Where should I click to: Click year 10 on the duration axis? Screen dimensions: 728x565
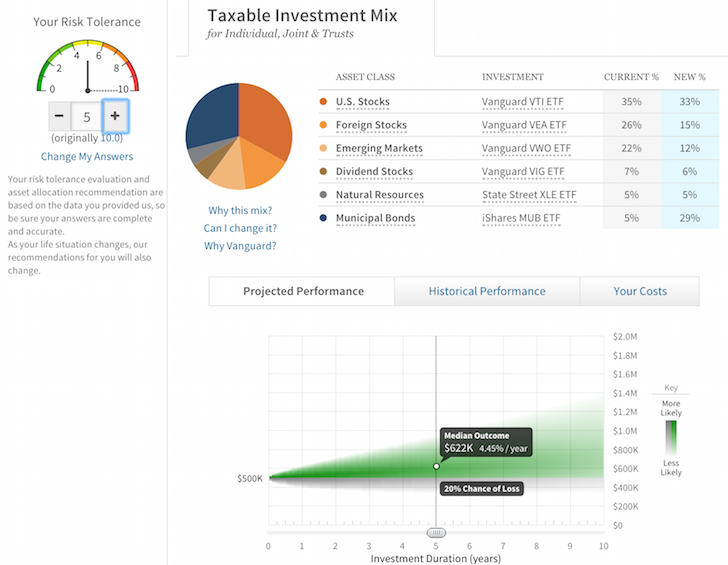[x=603, y=546]
